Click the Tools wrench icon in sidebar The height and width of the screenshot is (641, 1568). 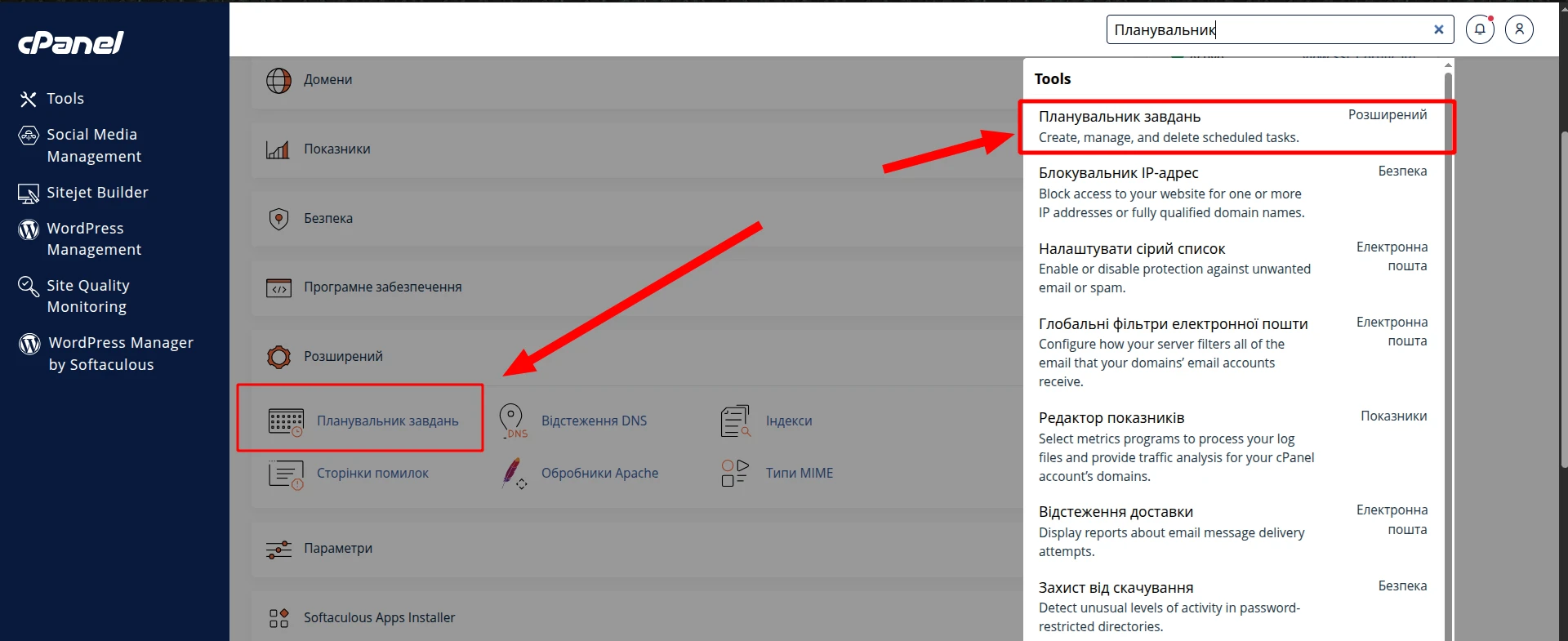pyautogui.click(x=29, y=100)
